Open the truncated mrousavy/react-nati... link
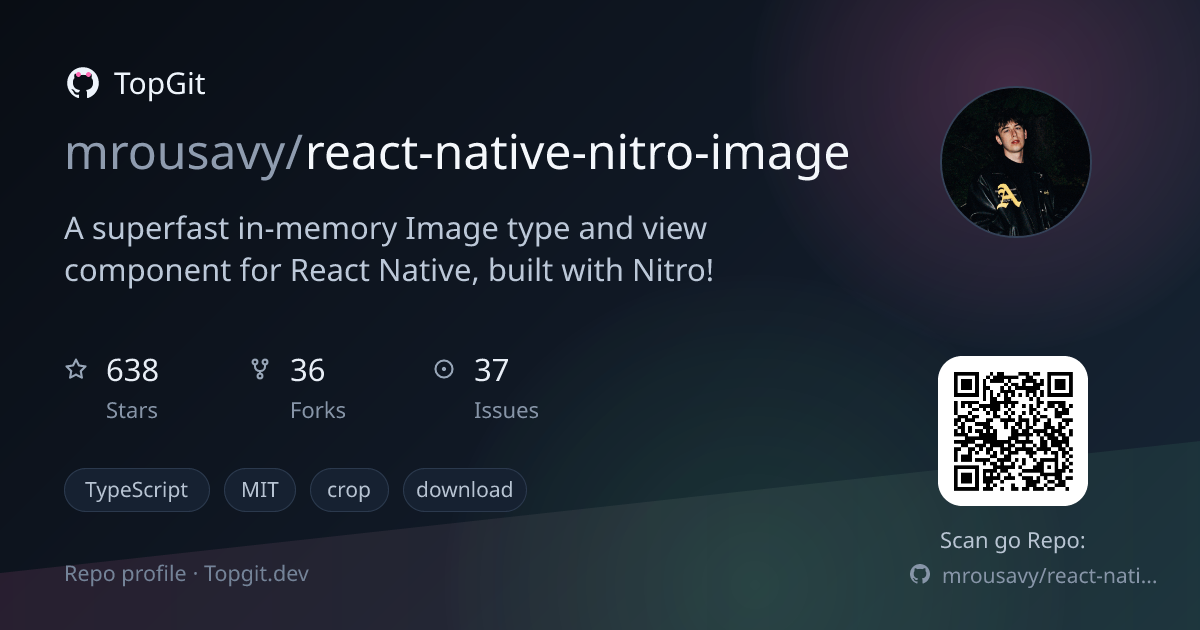 point(1050,576)
